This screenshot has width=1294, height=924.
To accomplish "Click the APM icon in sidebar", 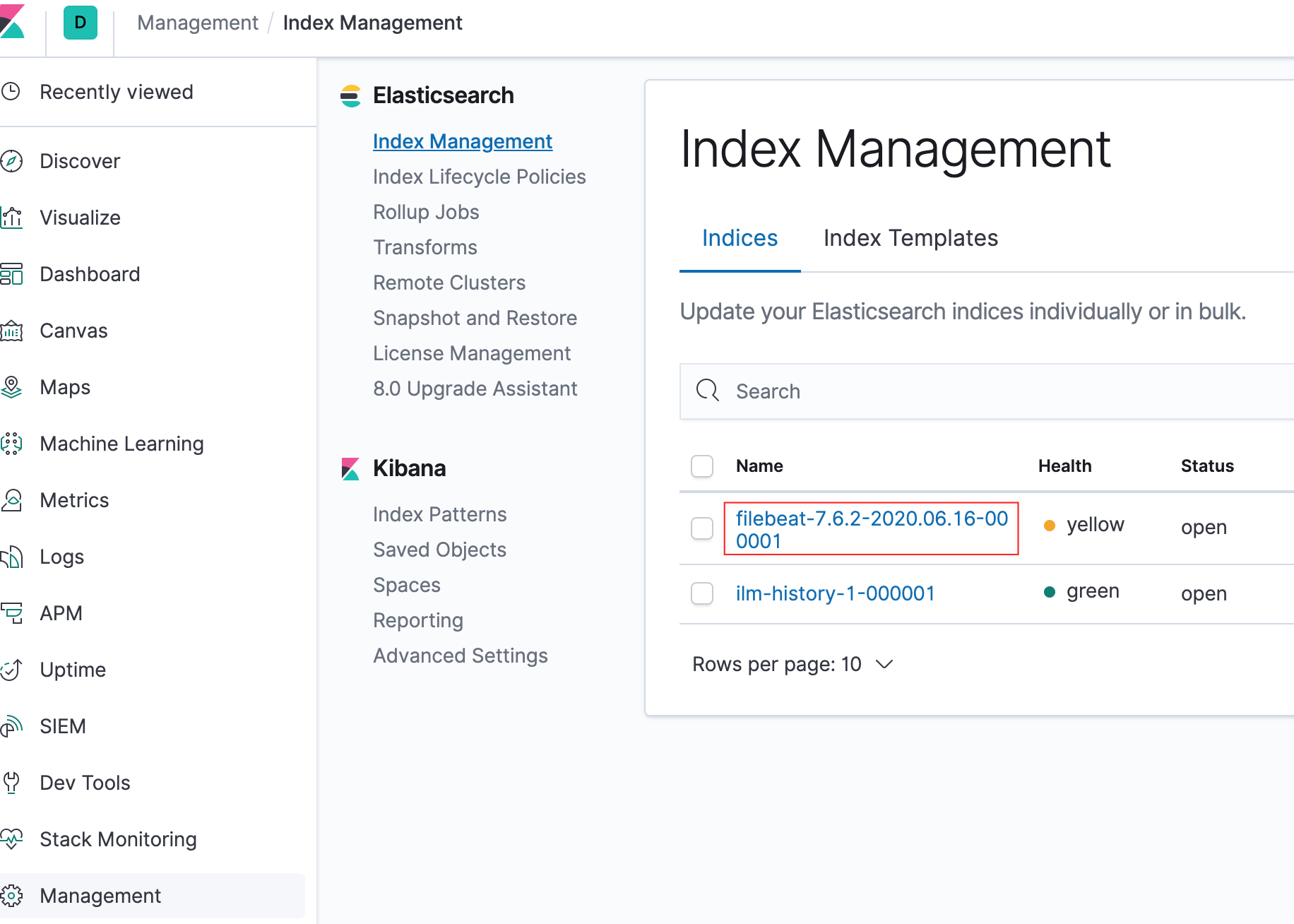I will pos(11,613).
